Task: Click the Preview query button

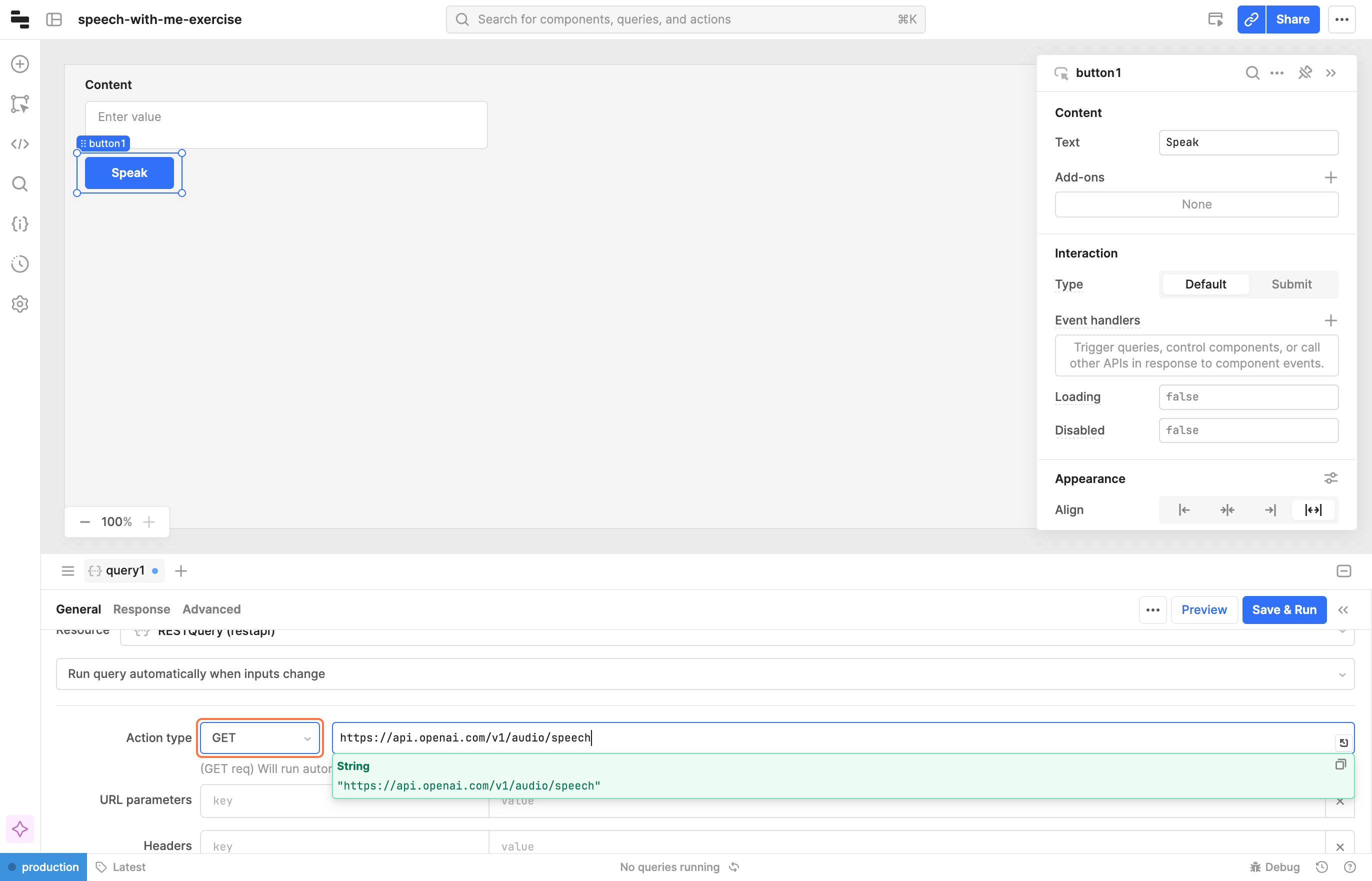Action: pos(1203,610)
